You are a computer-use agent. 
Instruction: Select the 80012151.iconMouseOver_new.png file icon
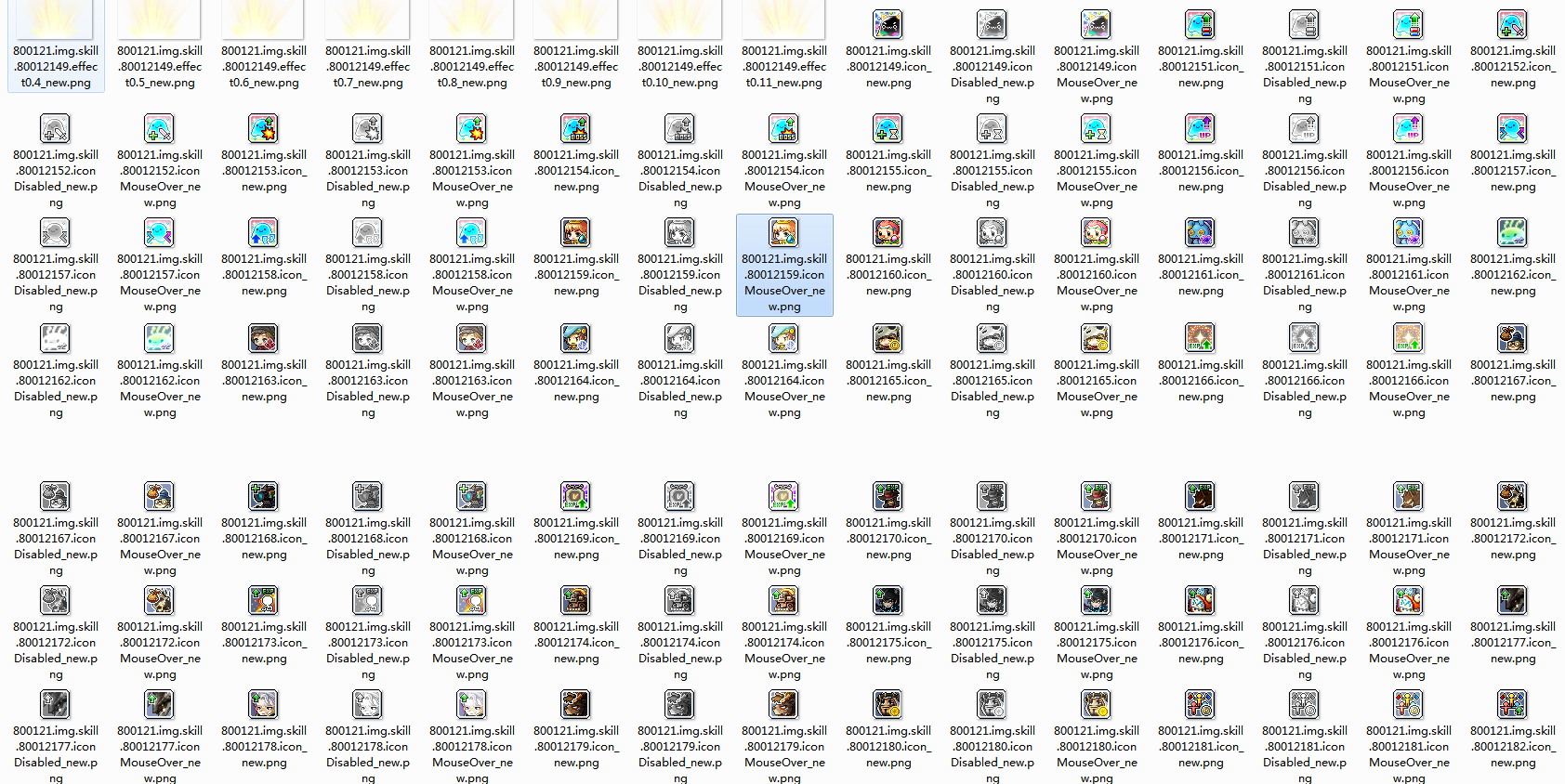pyautogui.click(x=1409, y=24)
